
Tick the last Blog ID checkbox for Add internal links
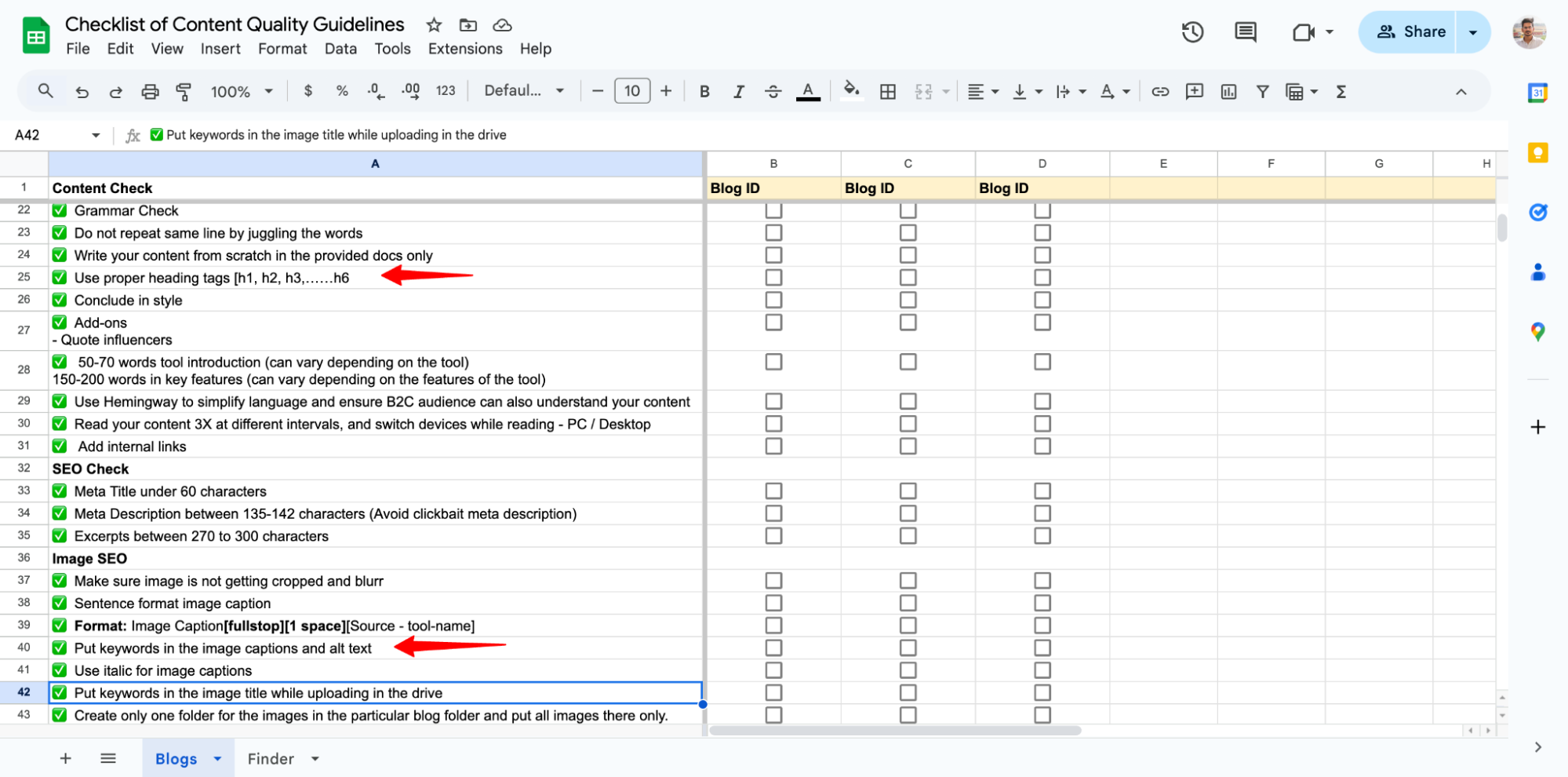[1042, 446]
